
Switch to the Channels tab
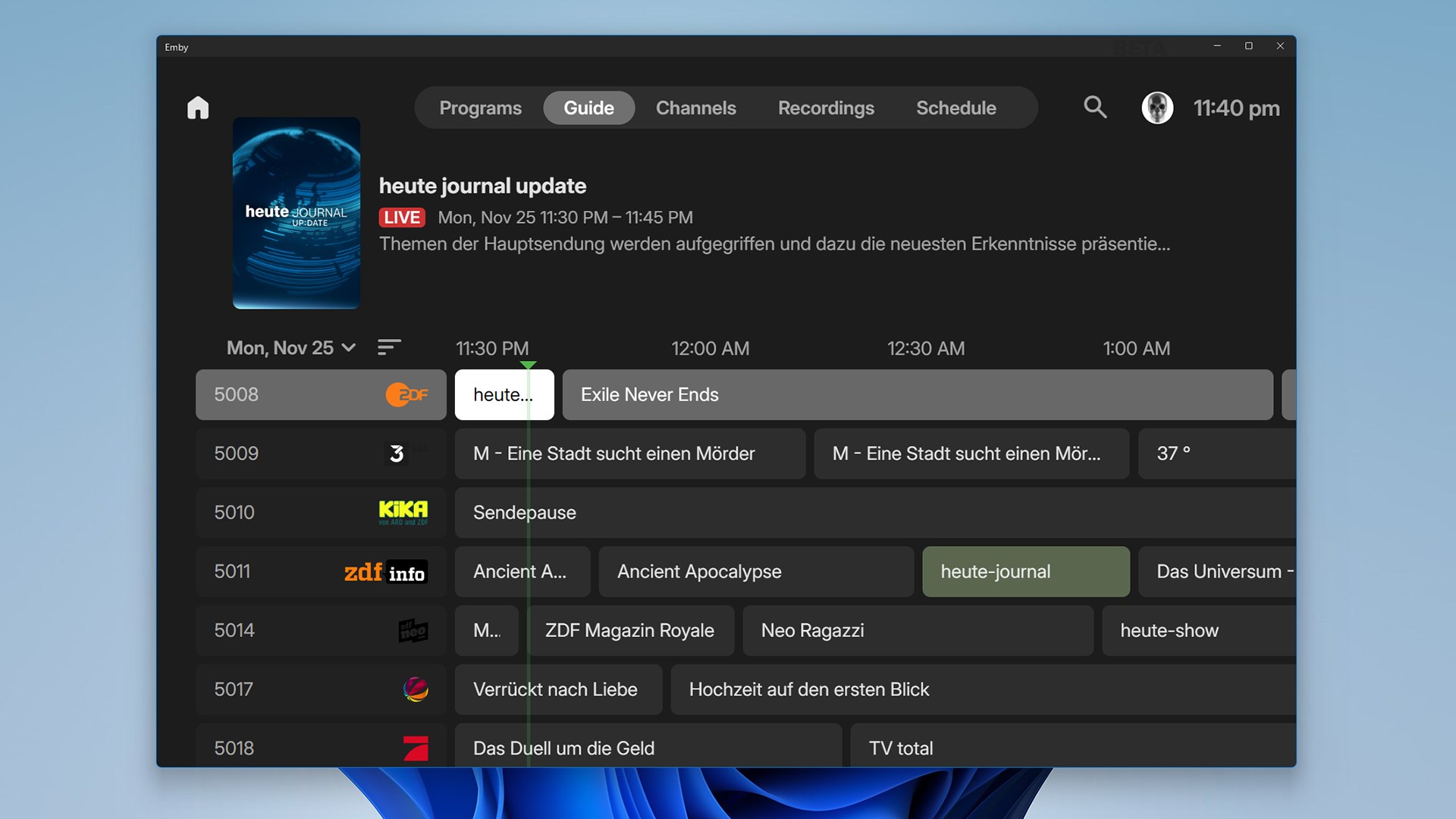point(695,108)
